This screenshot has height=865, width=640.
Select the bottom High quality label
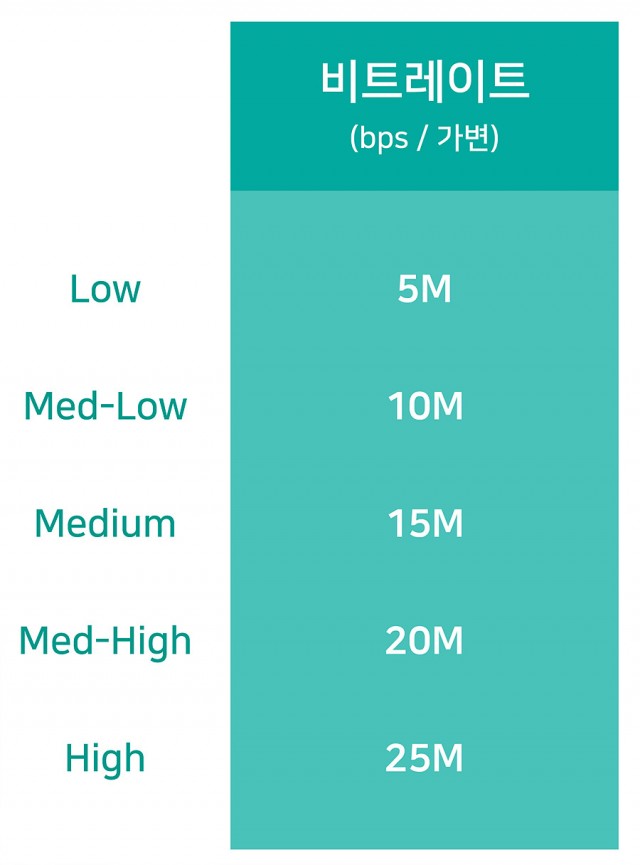(x=105, y=759)
